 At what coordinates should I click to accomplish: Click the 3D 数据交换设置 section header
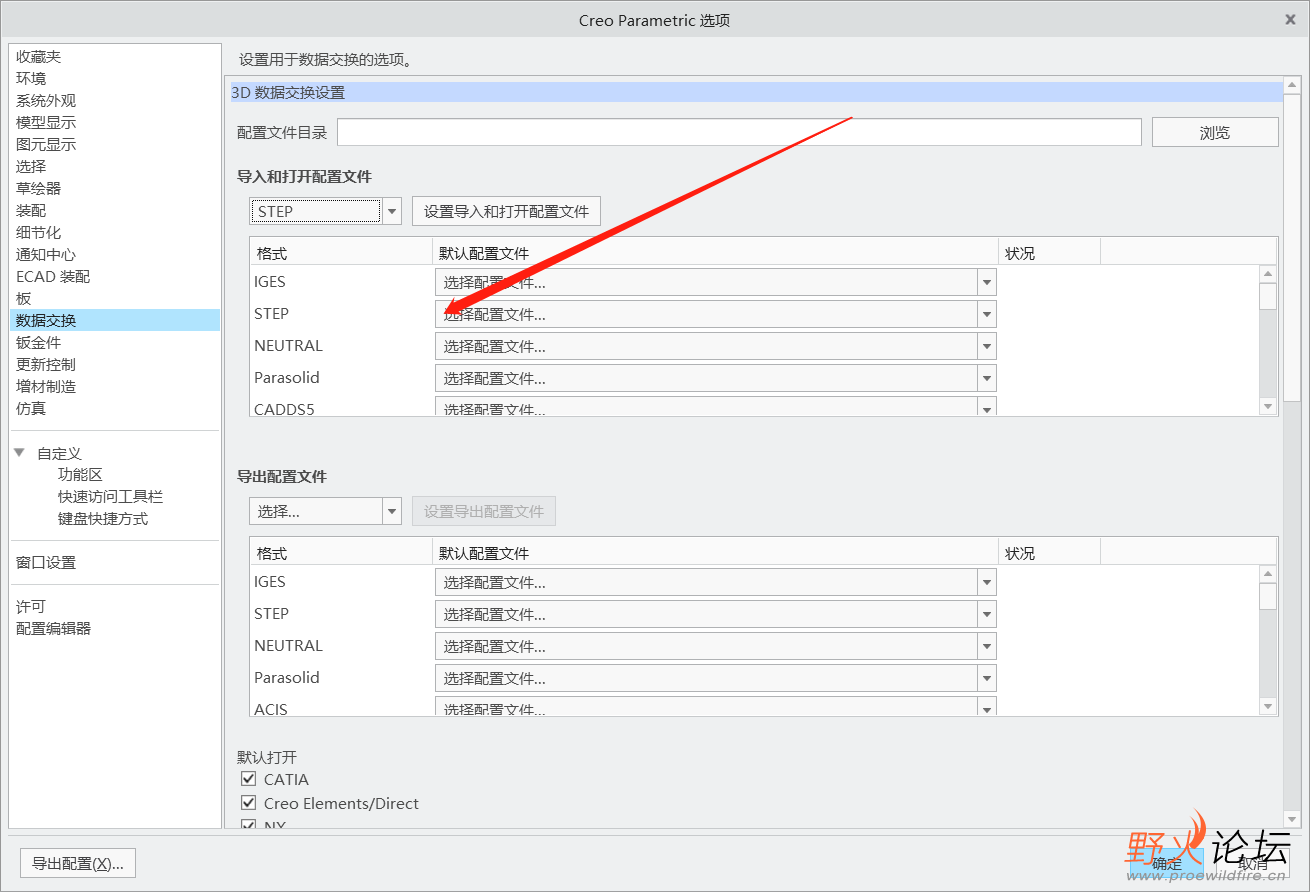tap(756, 92)
